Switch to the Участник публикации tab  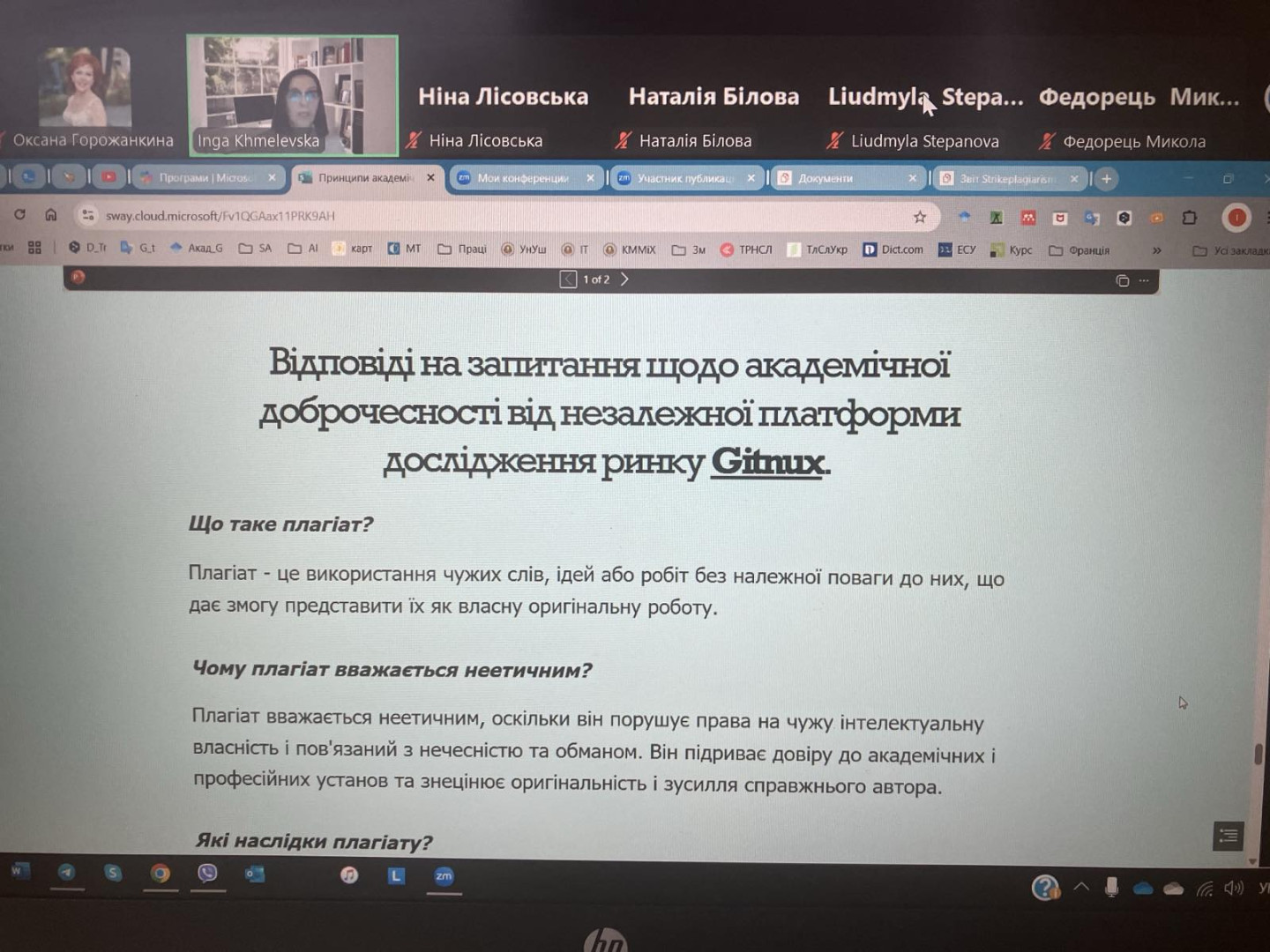[x=685, y=178]
